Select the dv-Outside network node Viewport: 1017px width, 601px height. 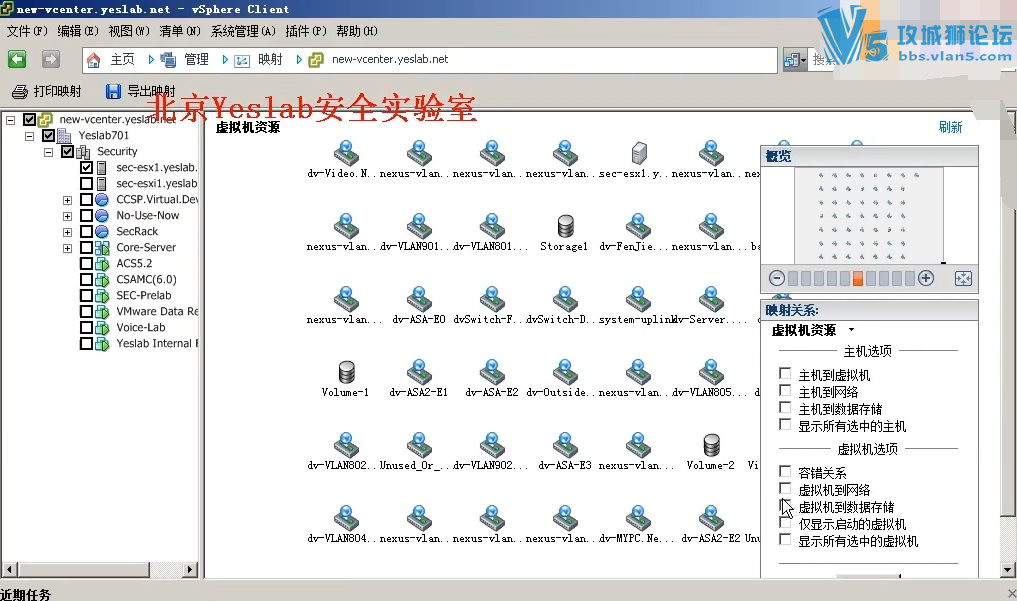565,372
